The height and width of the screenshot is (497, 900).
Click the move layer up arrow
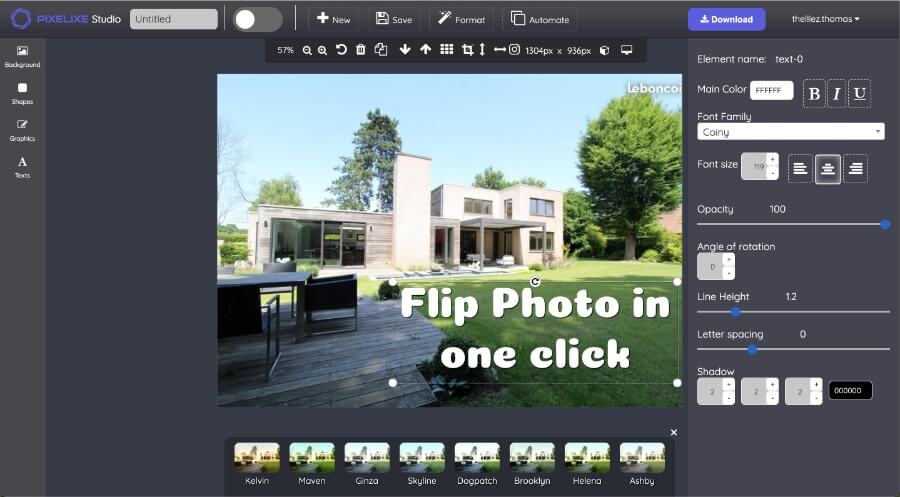coord(426,50)
